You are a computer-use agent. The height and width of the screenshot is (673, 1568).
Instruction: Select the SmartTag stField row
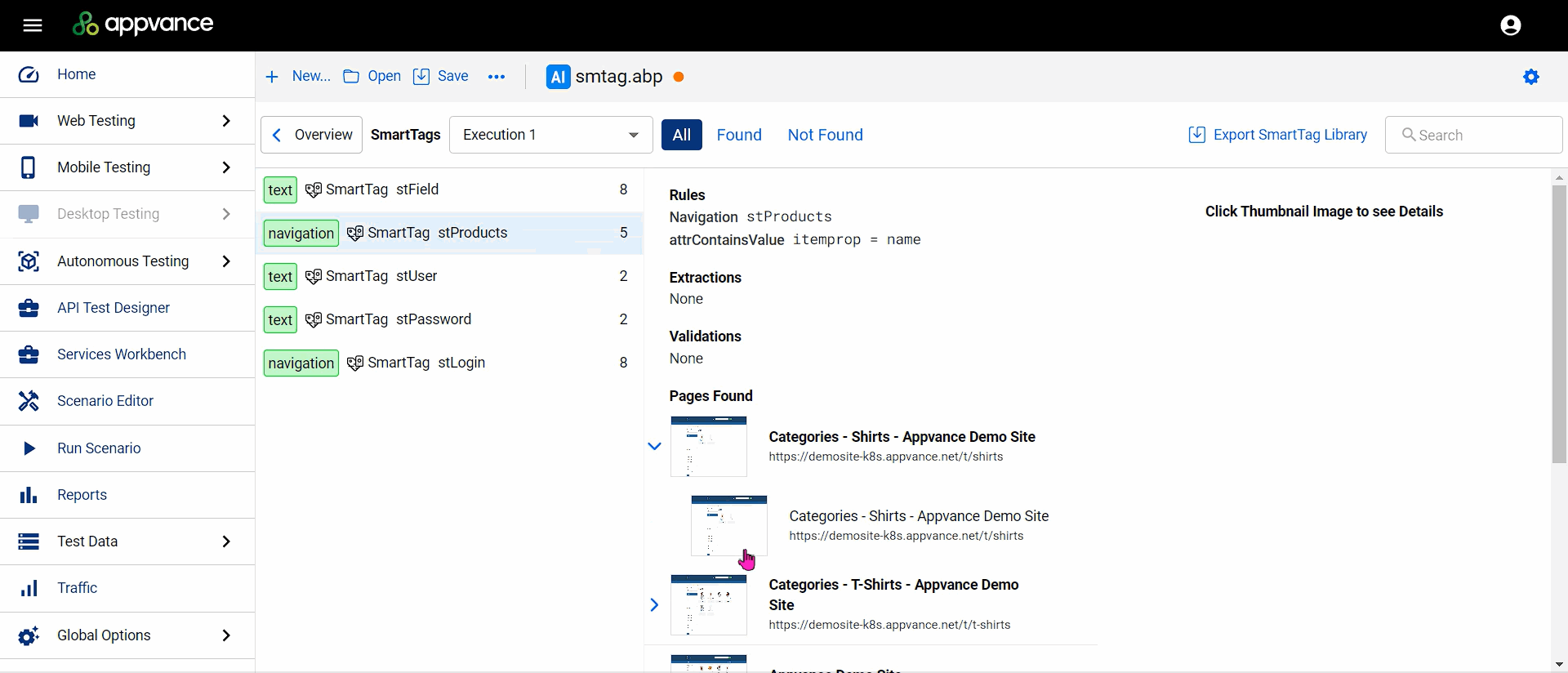pos(450,190)
